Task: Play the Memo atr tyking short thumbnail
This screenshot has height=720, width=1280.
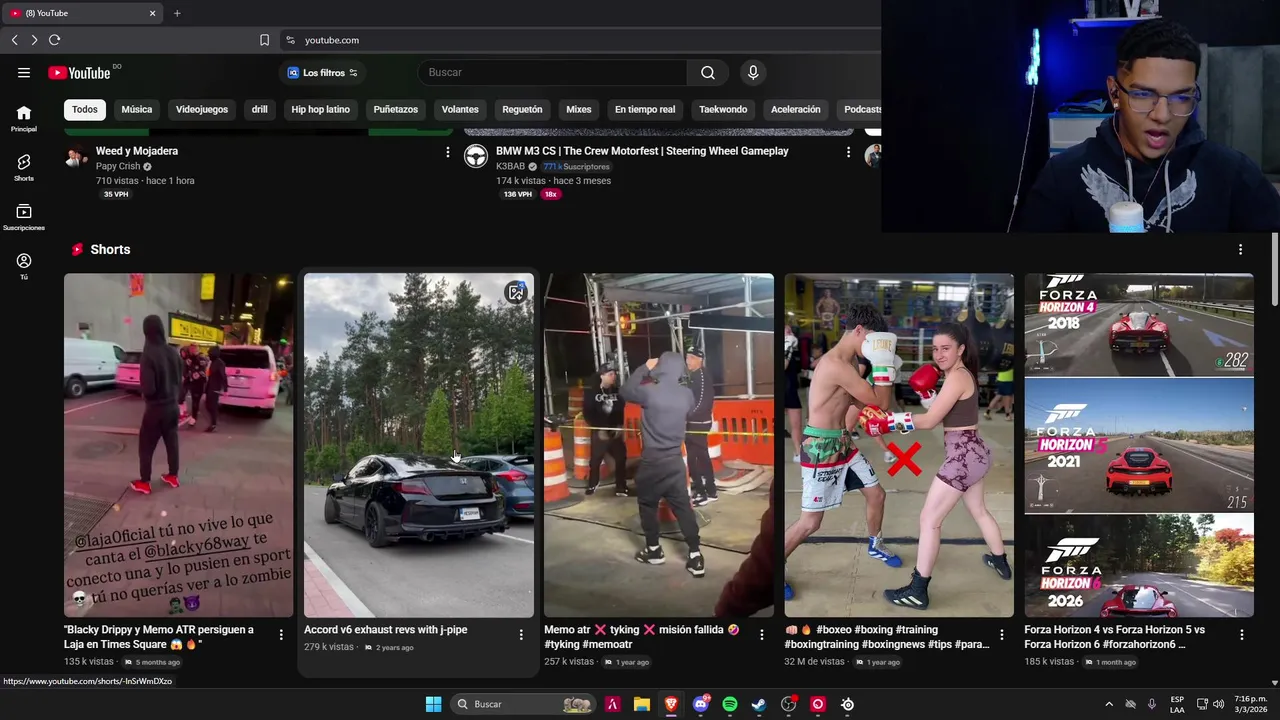Action: pos(659,445)
